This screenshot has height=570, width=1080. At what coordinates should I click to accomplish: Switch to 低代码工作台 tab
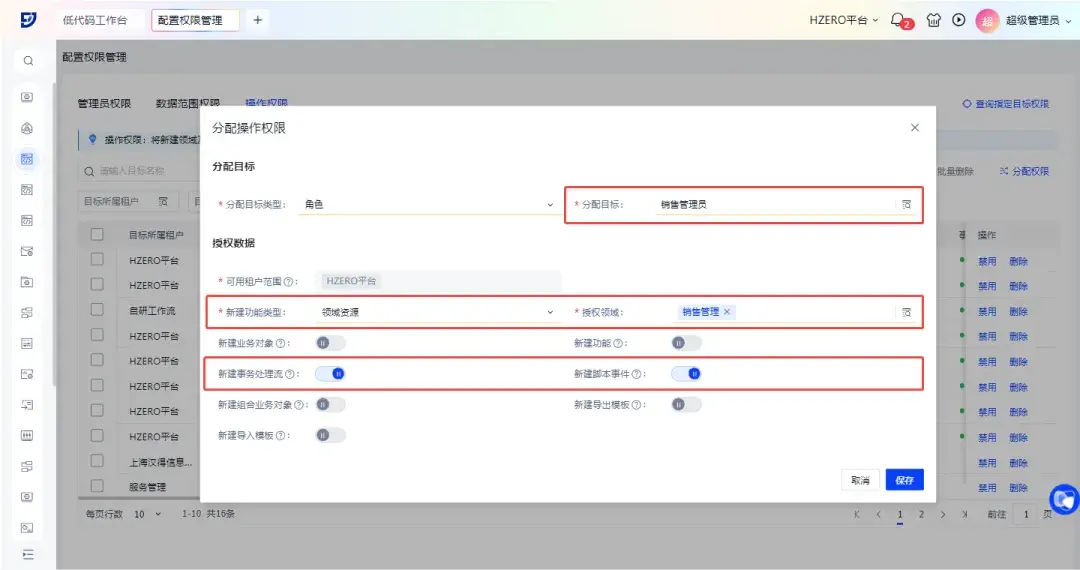tap(95, 21)
